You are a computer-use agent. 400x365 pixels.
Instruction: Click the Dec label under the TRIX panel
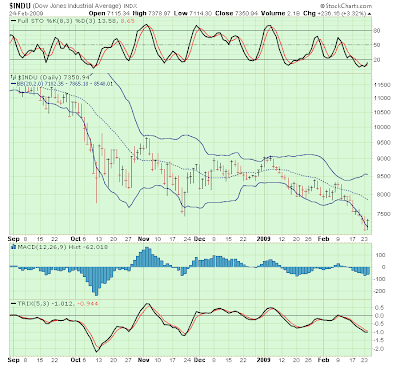[x=199, y=360]
